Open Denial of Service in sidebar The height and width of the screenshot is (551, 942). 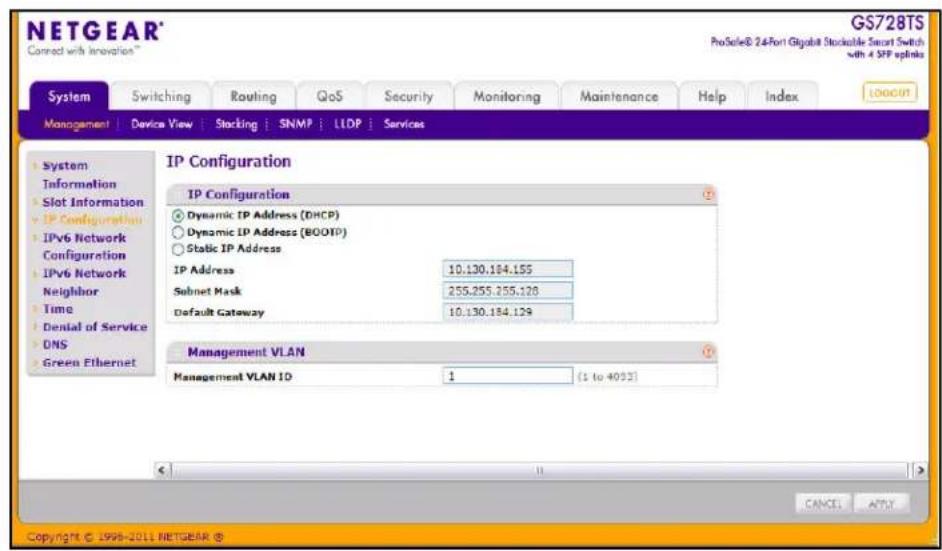coord(95,327)
